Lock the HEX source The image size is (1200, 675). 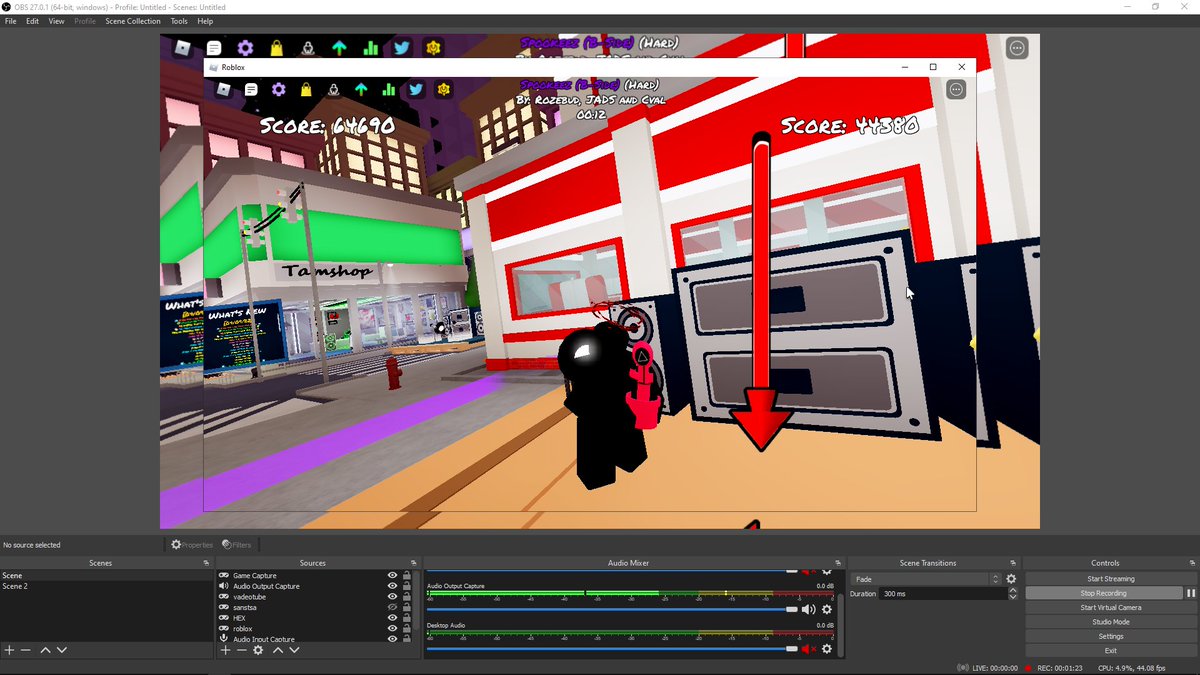coord(406,618)
